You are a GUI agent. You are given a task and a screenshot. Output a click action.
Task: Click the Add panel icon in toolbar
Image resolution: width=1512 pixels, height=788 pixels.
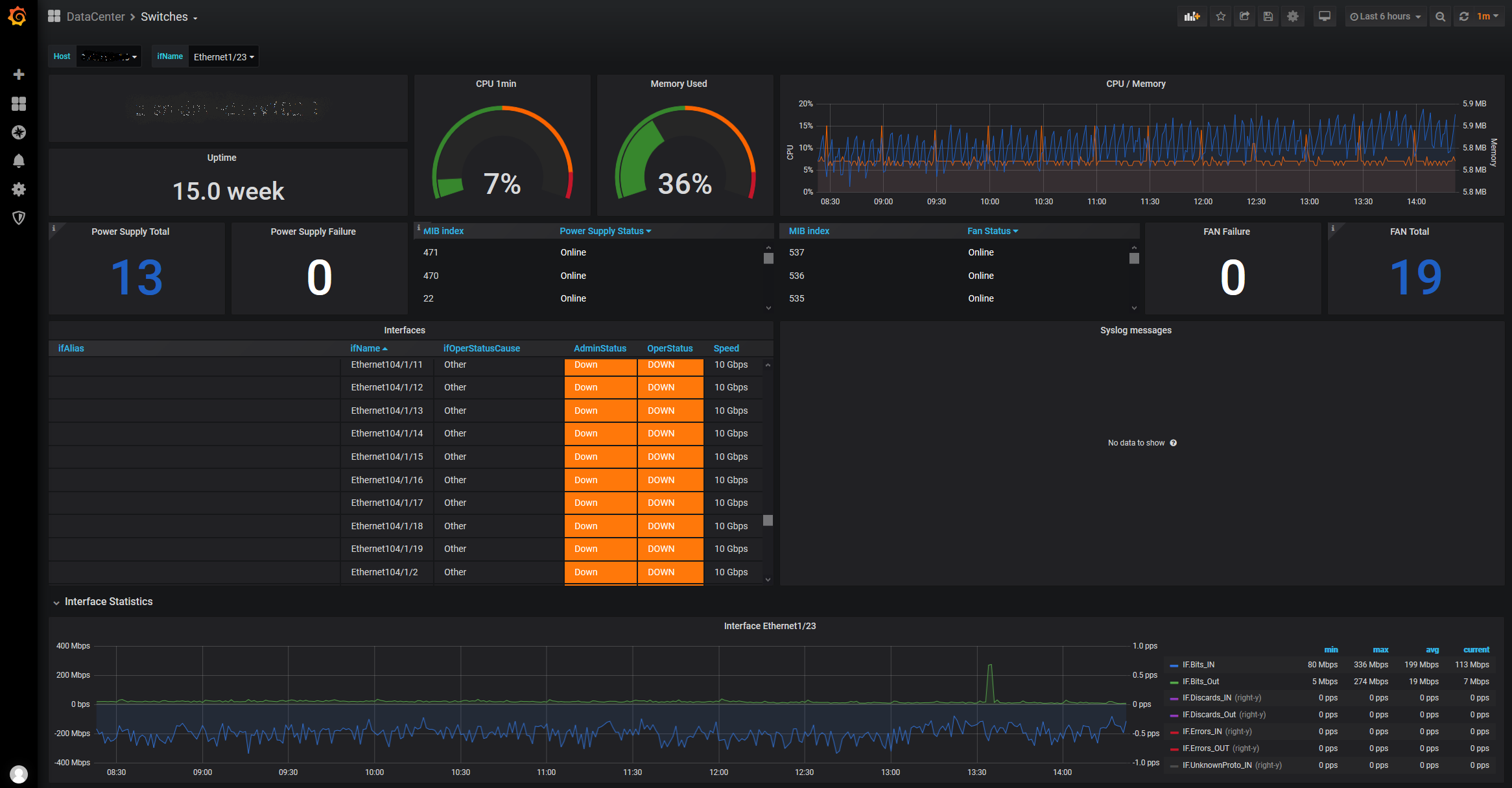tap(1192, 17)
